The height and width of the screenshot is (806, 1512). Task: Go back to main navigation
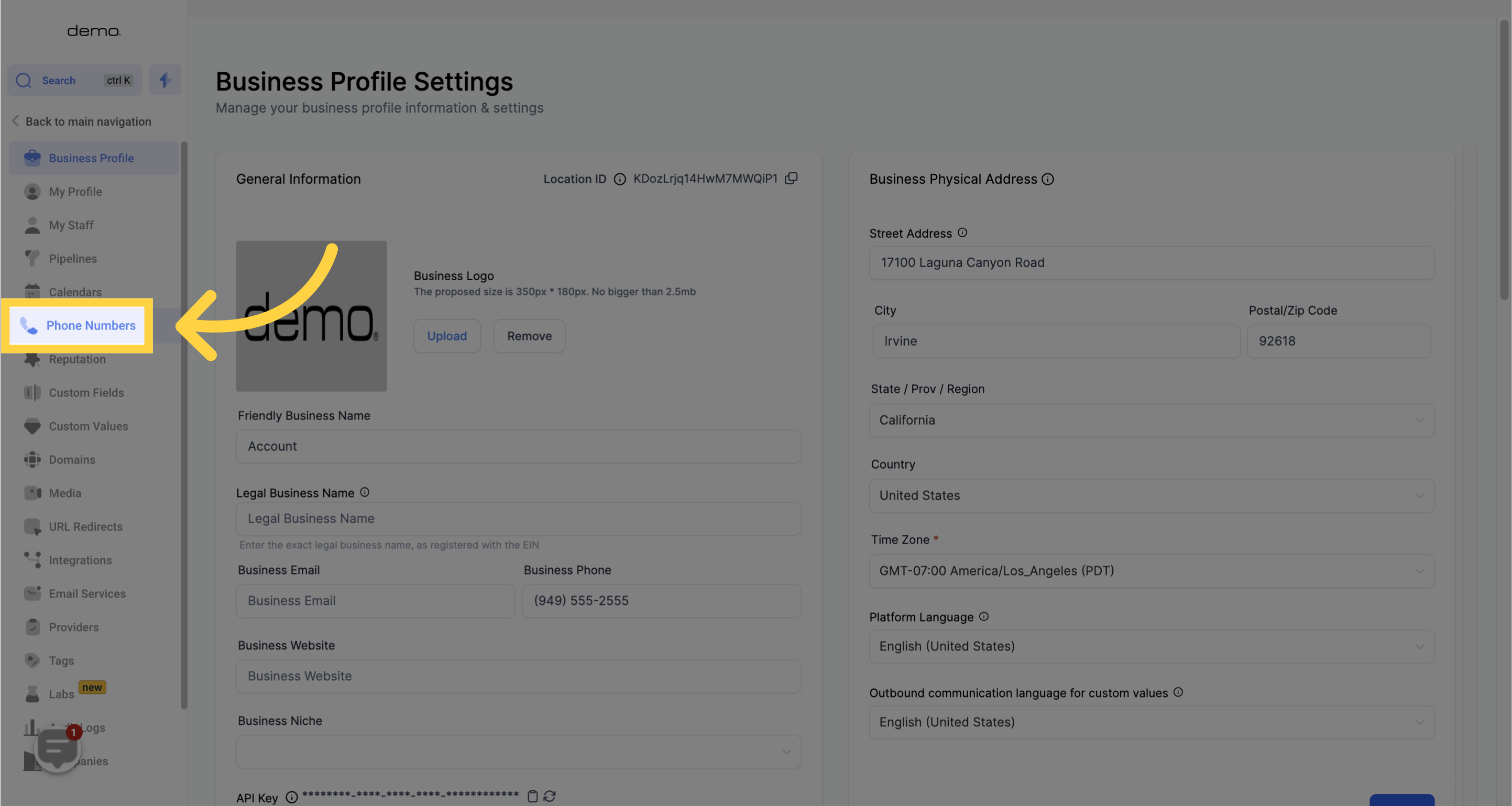(82, 122)
